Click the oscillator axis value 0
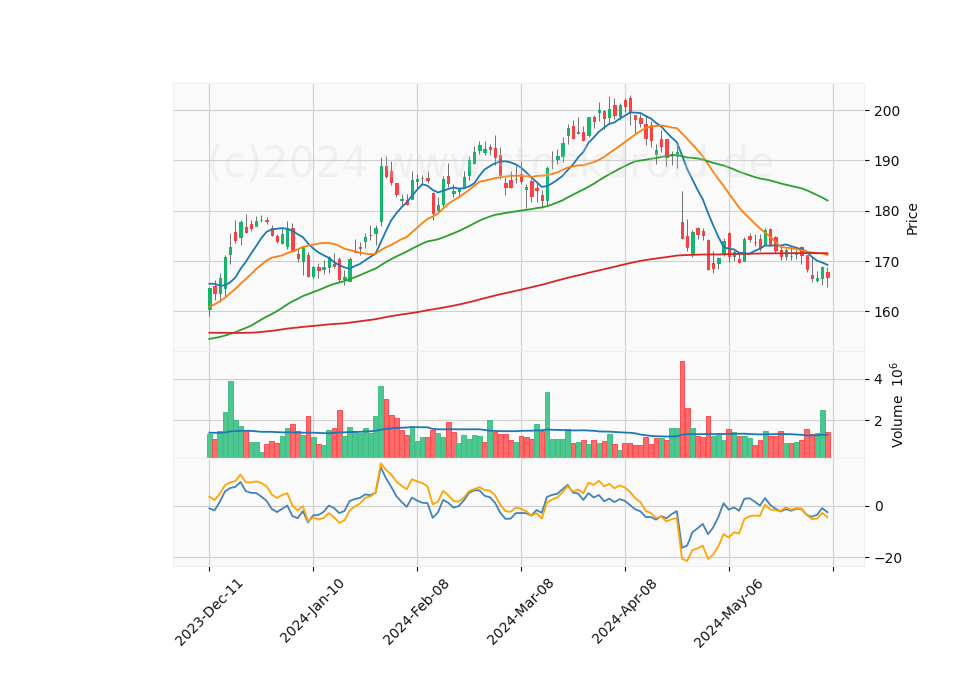The width and height of the screenshot is (960, 690). [879, 506]
